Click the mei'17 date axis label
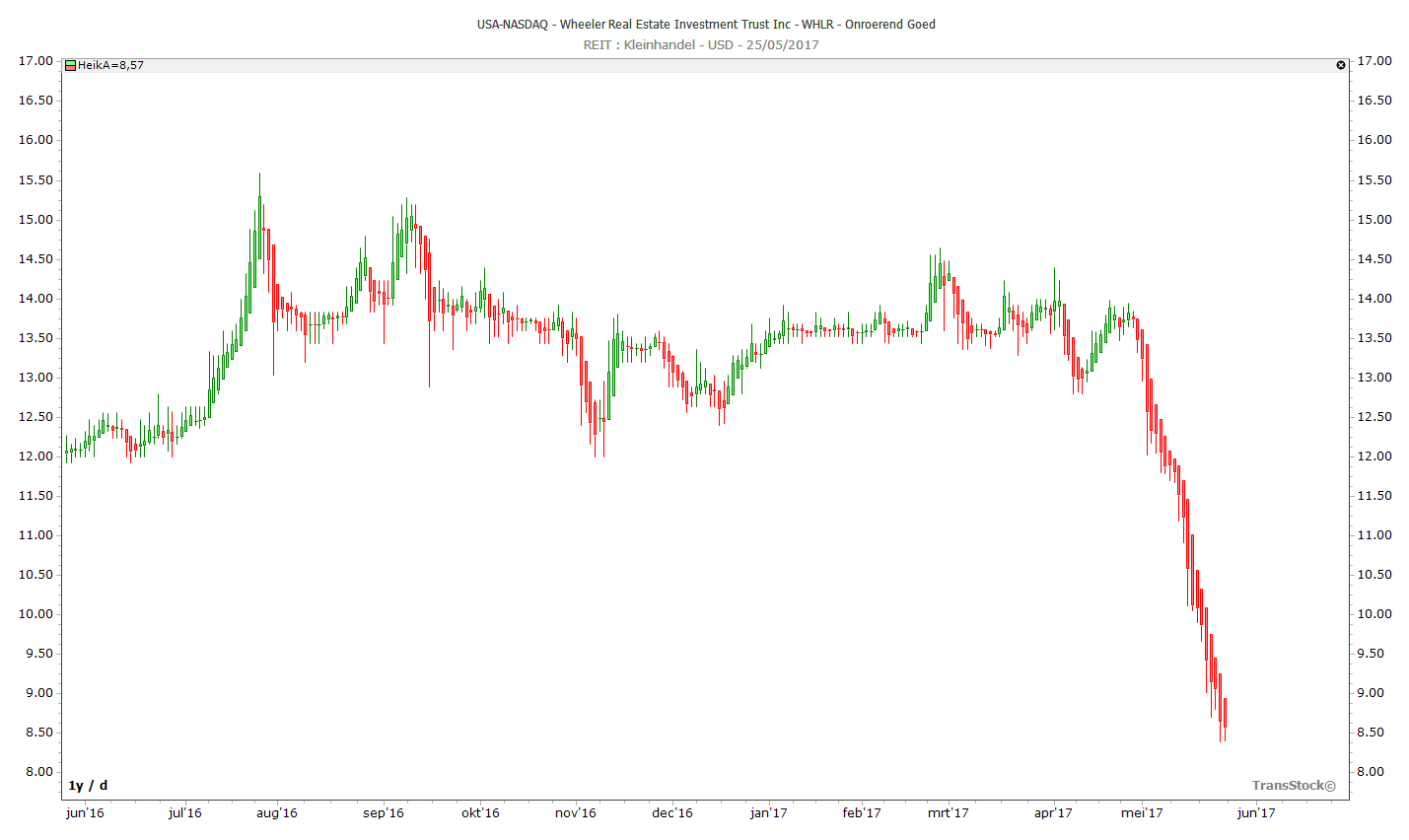The width and height of the screenshot is (1409, 840). point(1142,813)
